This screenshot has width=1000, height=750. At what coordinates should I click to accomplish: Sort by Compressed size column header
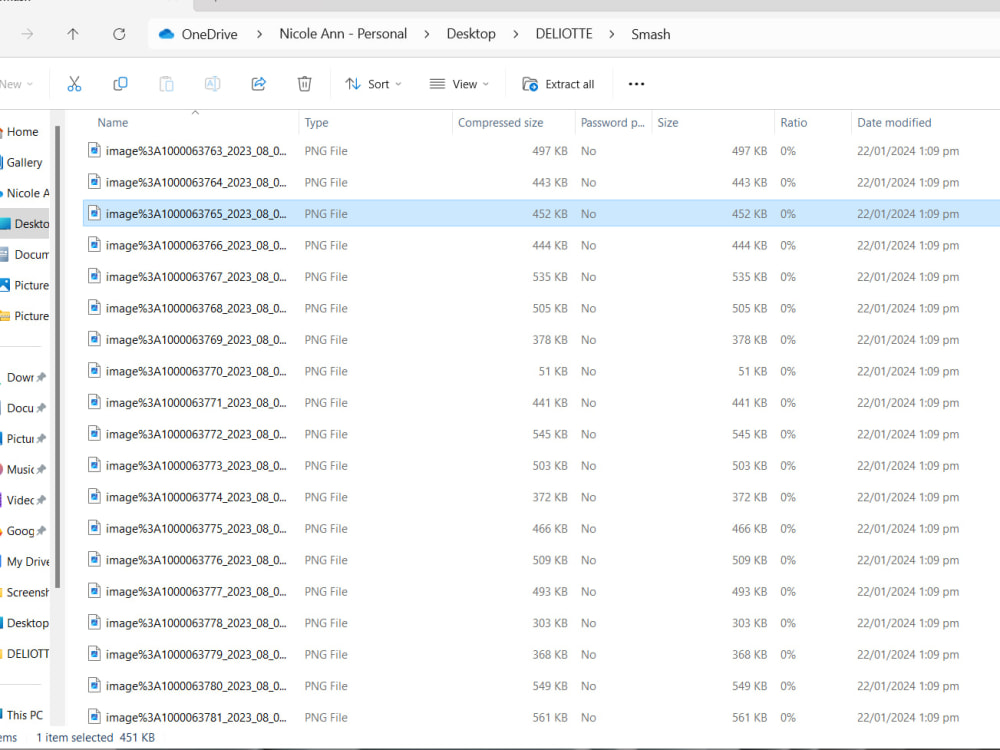coord(501,122)
